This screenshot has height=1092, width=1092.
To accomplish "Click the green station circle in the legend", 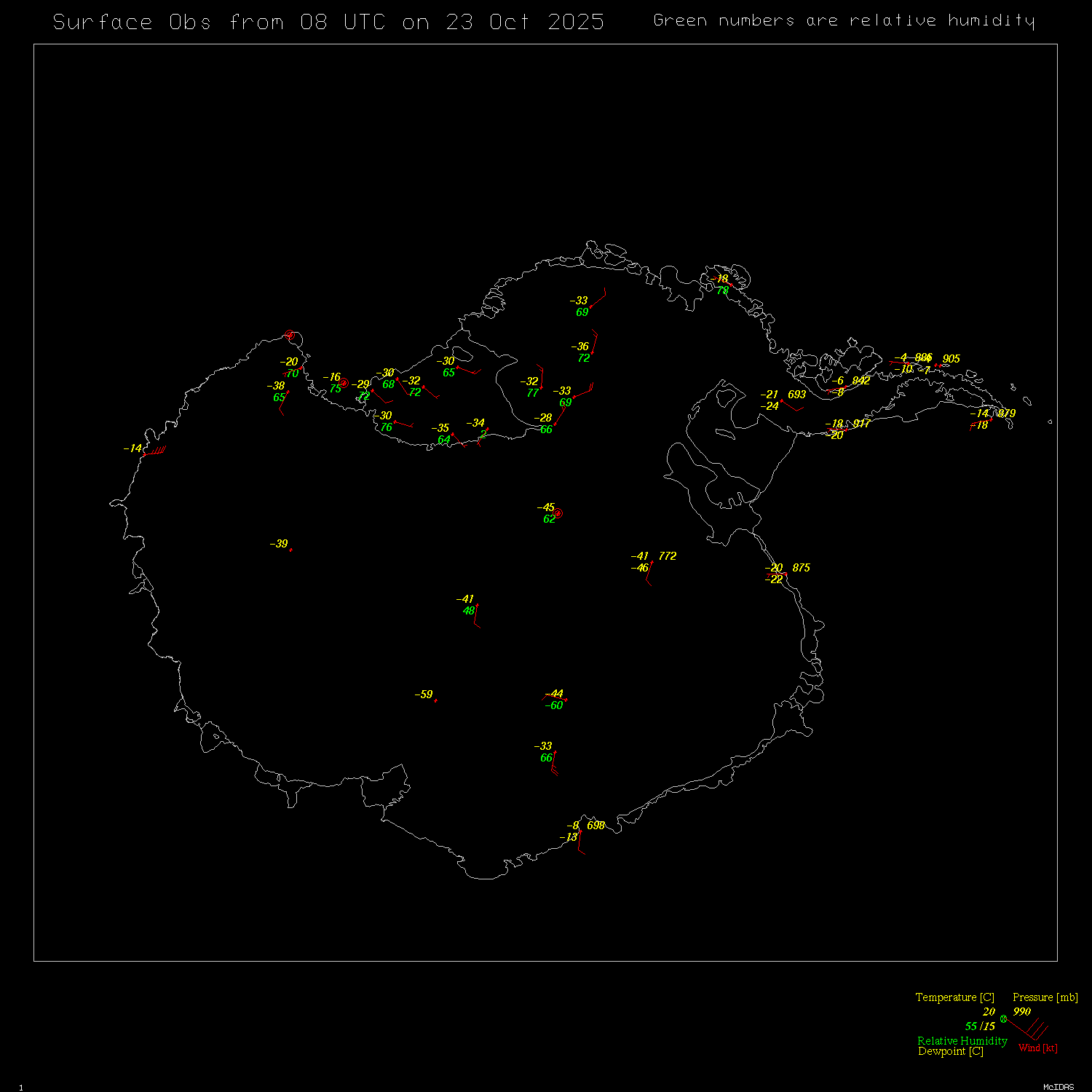I will tap(1004, 1018).
